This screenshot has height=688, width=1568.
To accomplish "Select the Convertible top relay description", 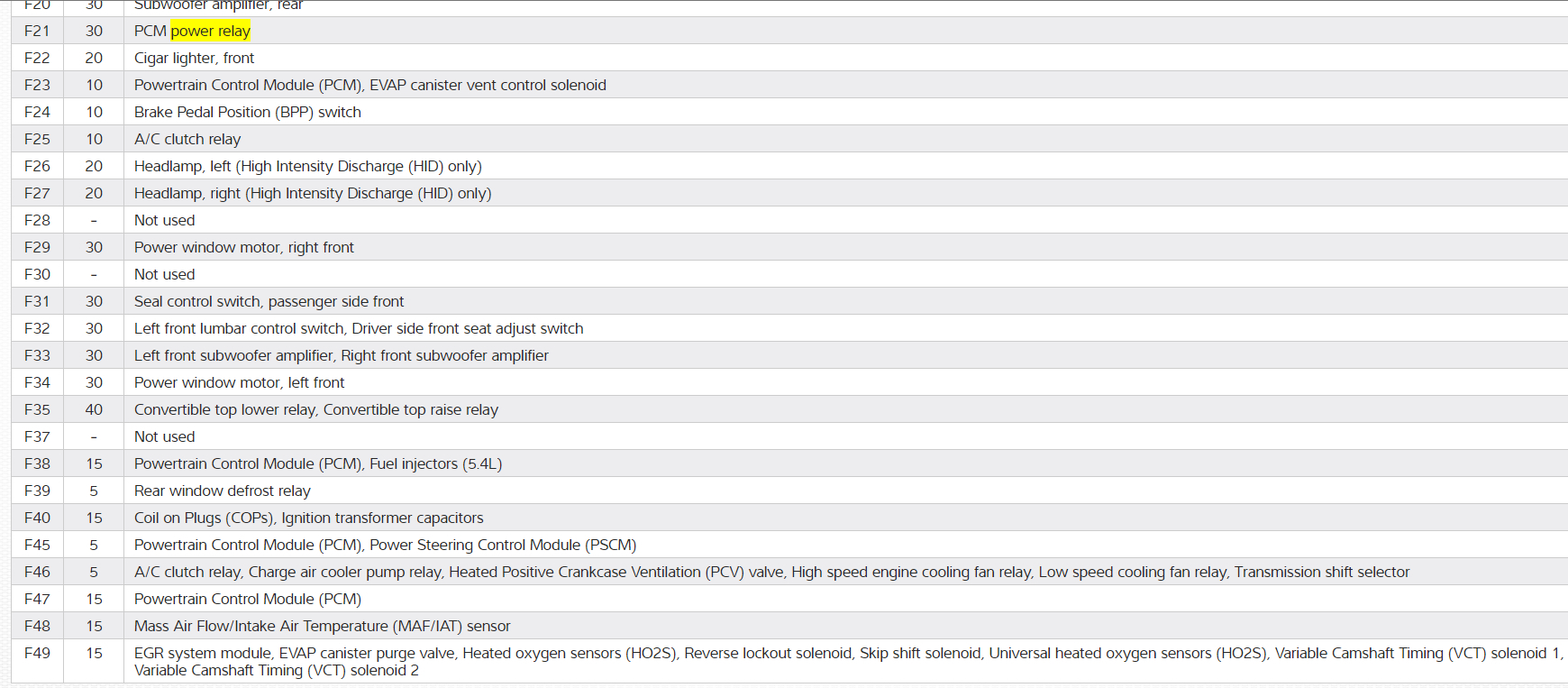I will 315,409.
